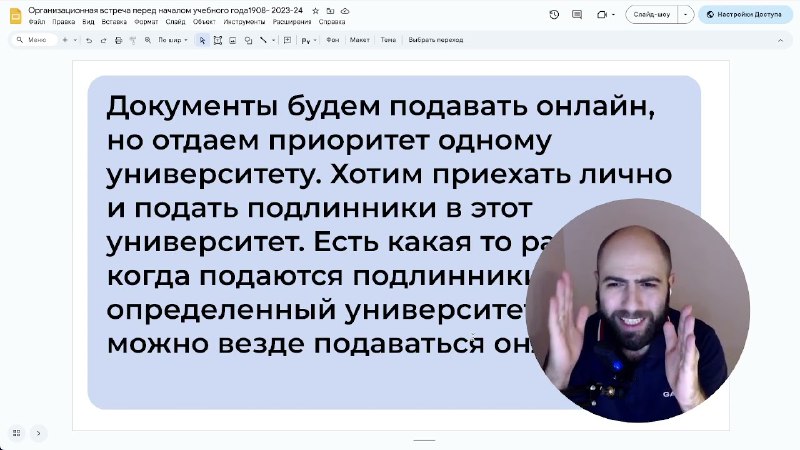Open the Объект menu

[x=204, y=22]
